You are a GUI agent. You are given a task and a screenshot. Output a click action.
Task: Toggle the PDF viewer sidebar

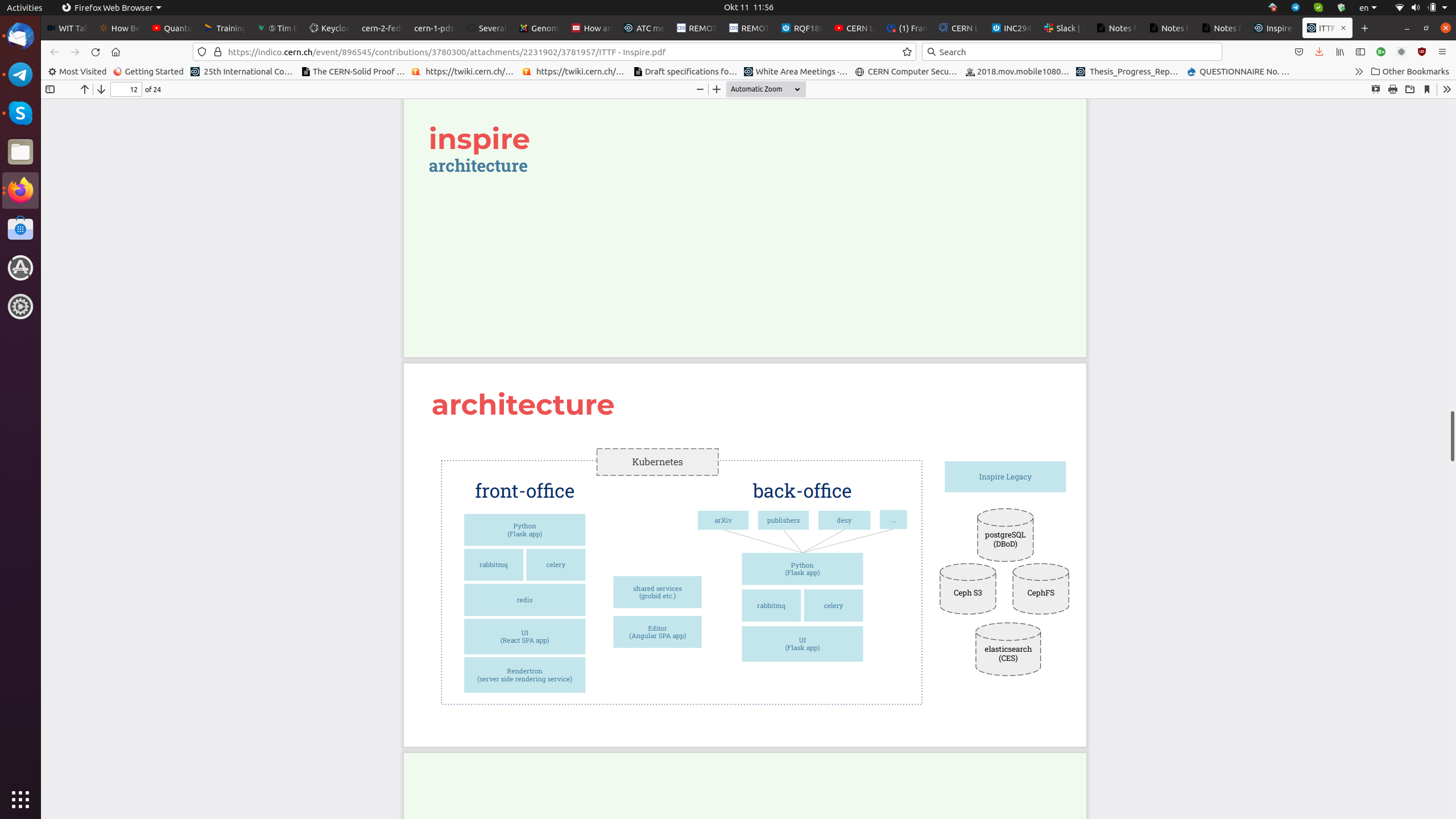(x=50, y=89)
